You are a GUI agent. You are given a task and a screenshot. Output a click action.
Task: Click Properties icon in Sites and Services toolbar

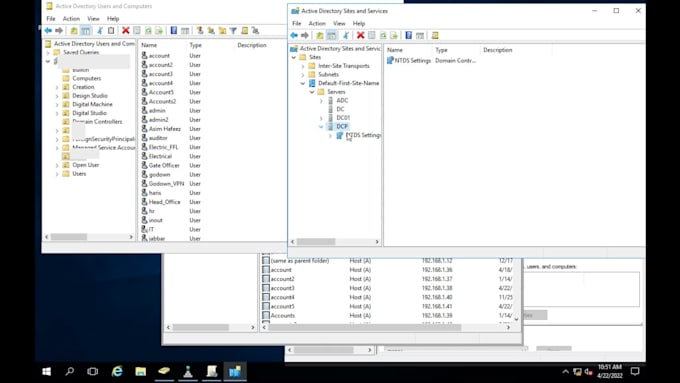click(372, 35)
